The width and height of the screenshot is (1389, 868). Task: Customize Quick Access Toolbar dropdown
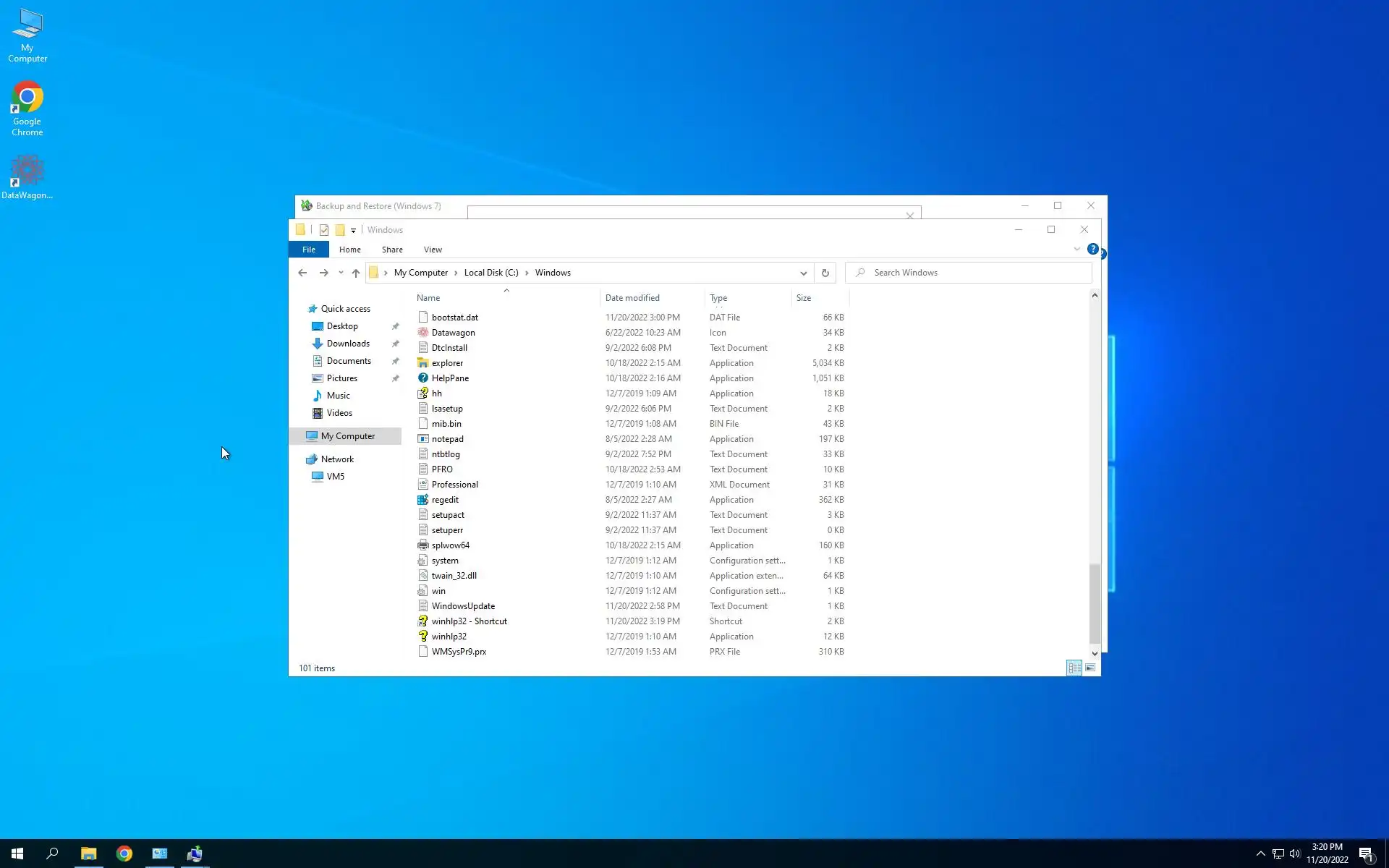(x=353, y=231)
